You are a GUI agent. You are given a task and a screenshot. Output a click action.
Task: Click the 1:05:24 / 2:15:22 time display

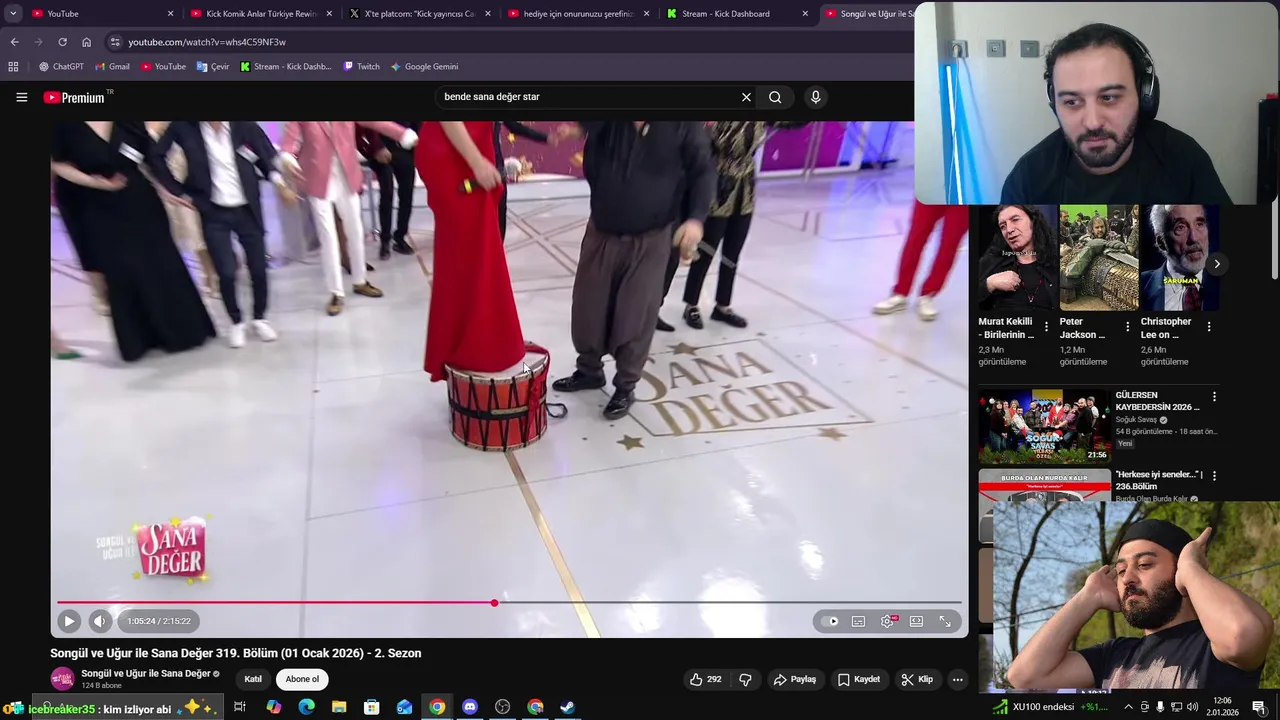[x=159, y=621]
